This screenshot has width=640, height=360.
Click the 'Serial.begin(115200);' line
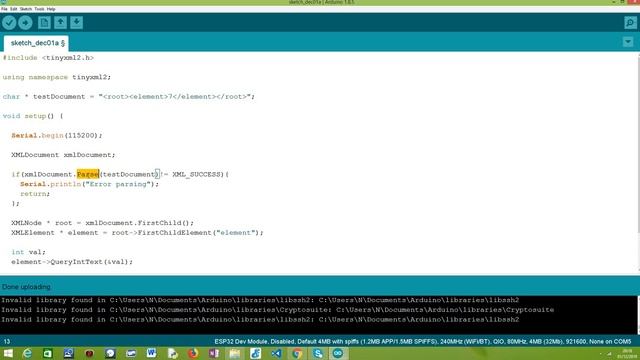point(57,136)
